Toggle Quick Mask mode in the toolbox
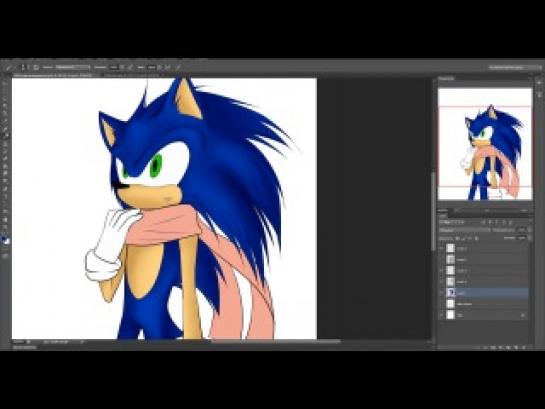This screenshot has height=409, width=545. point(6,255)
